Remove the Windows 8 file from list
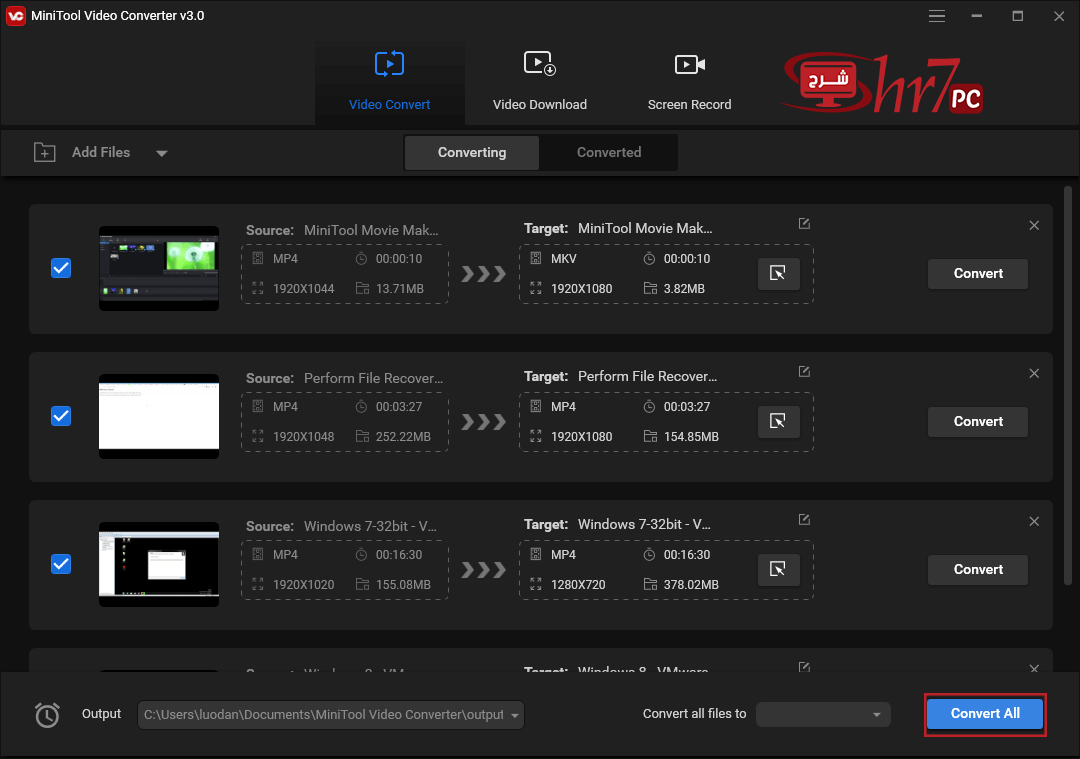 point(1034,667)
